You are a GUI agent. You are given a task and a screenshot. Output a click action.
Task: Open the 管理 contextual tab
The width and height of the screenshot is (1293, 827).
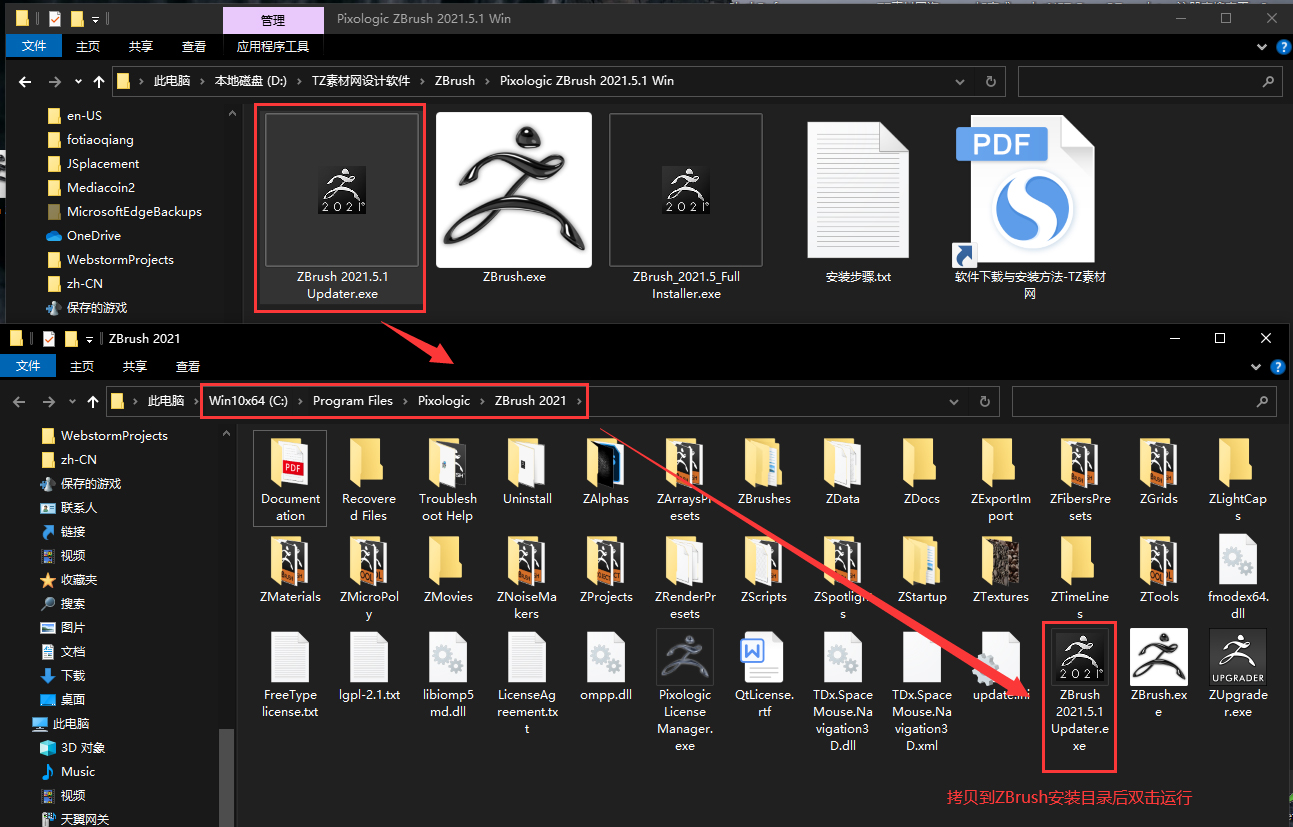(x=273, y=20)
